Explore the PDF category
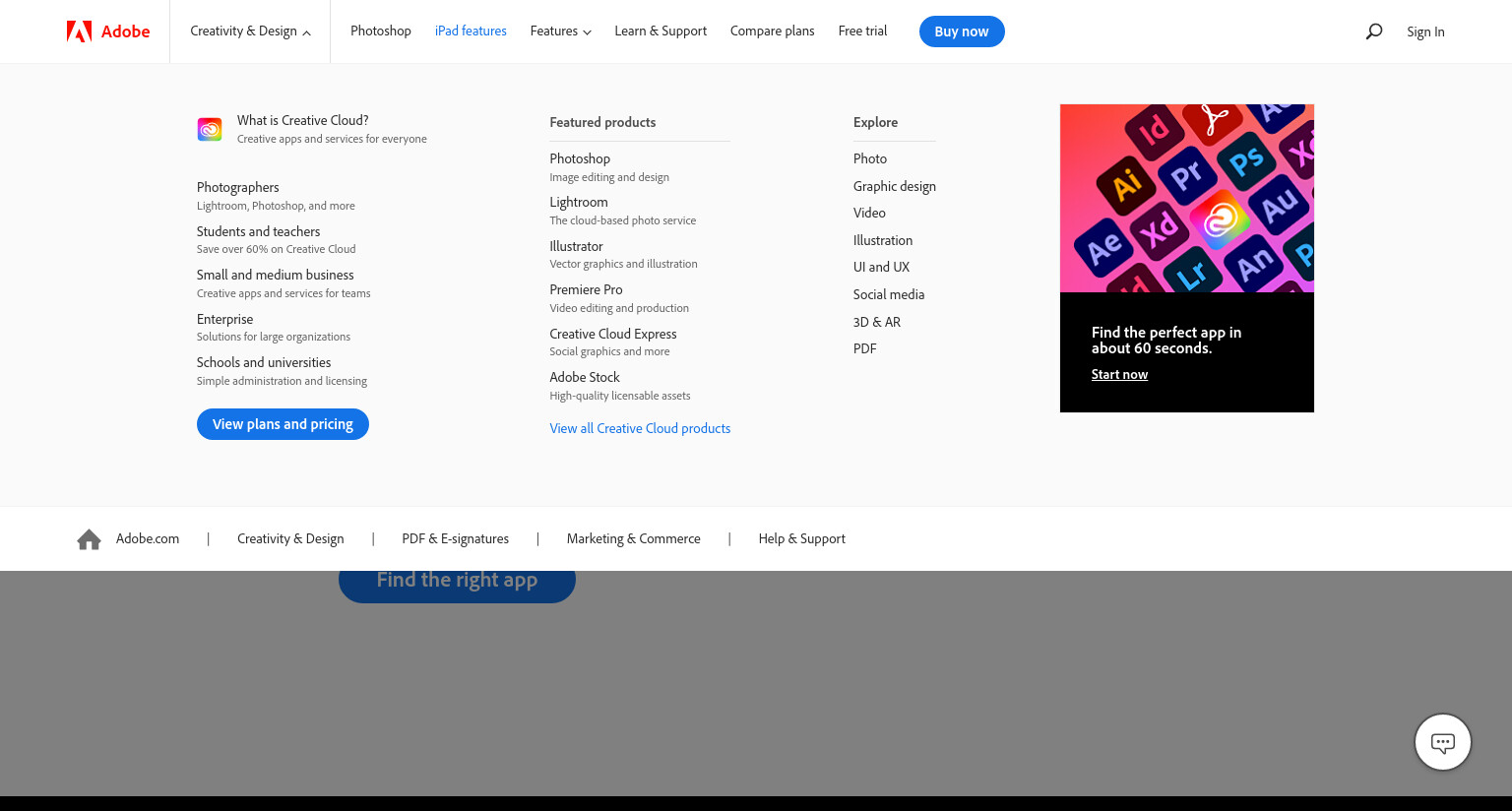Viewport: 1512px width, 811px height. tap(865, 348)
